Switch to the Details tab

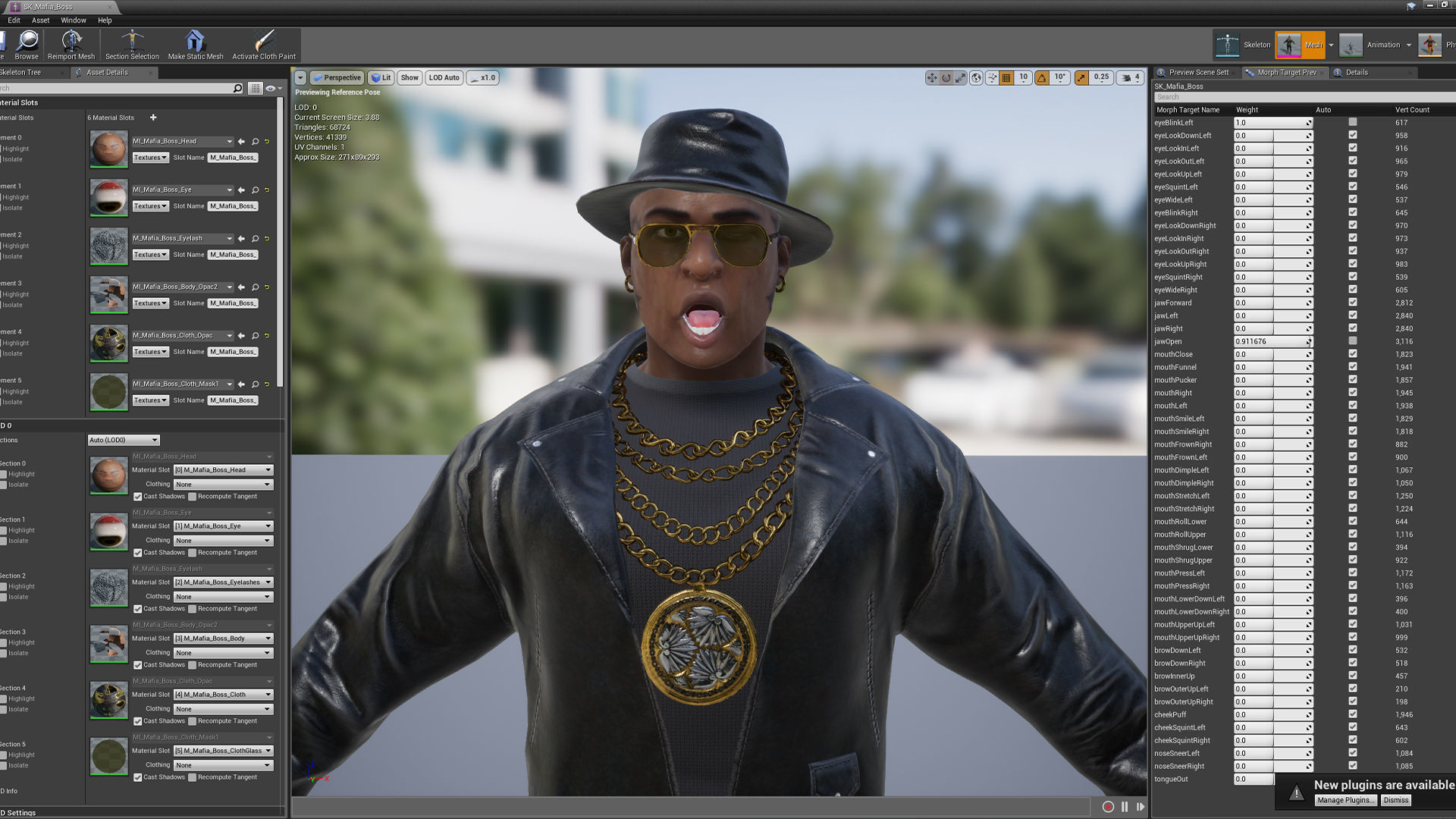tap(1357, 73)
